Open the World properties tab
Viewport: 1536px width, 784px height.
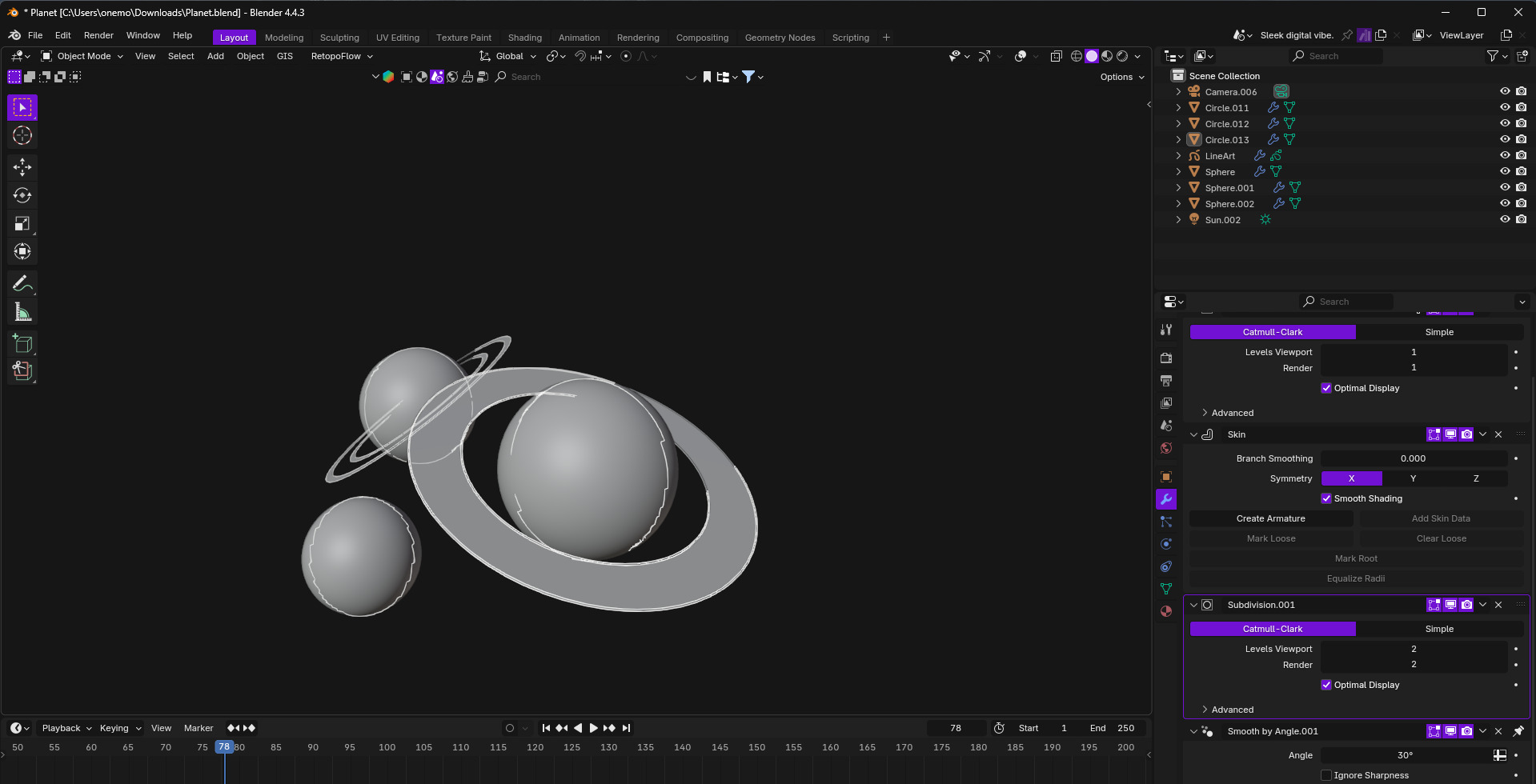tap(1166, 447)
